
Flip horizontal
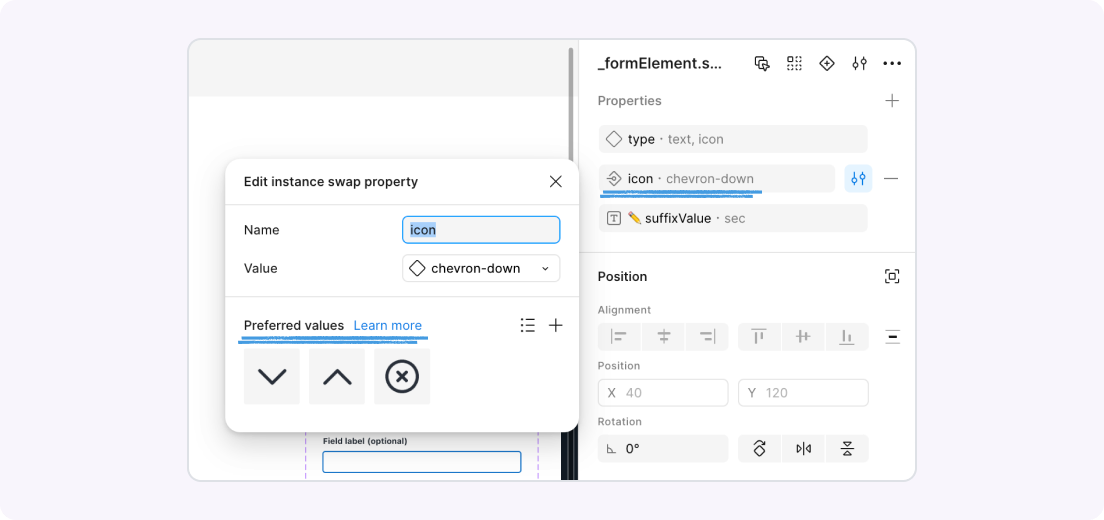tap(803, 448)
